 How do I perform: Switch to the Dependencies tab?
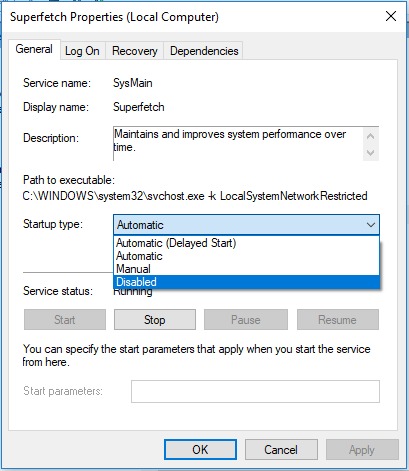click(x=204, y=51)
